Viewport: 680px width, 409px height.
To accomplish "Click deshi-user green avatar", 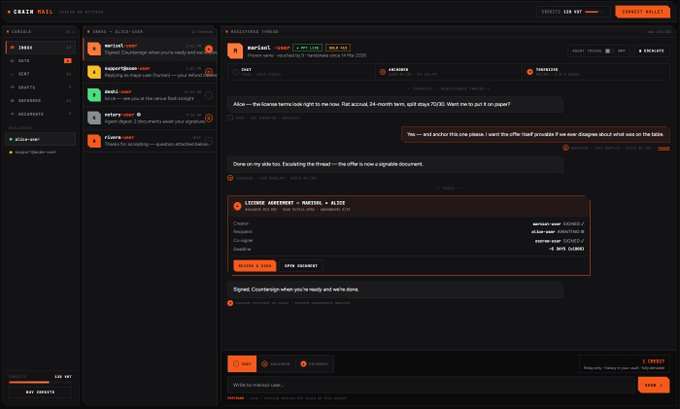I will 94,95.
